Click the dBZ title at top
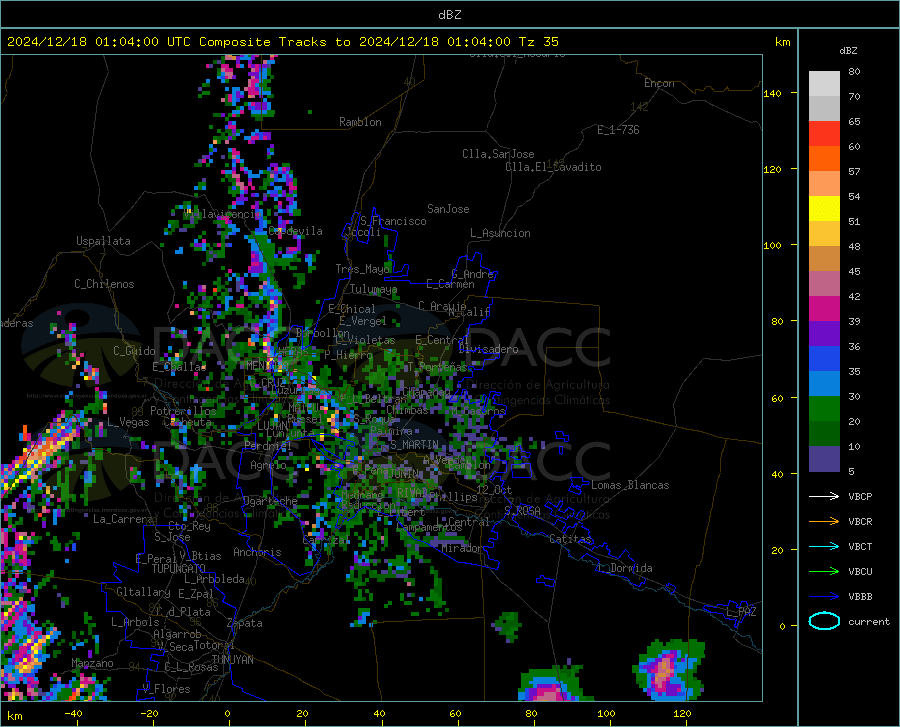 [x=449, y=15]
